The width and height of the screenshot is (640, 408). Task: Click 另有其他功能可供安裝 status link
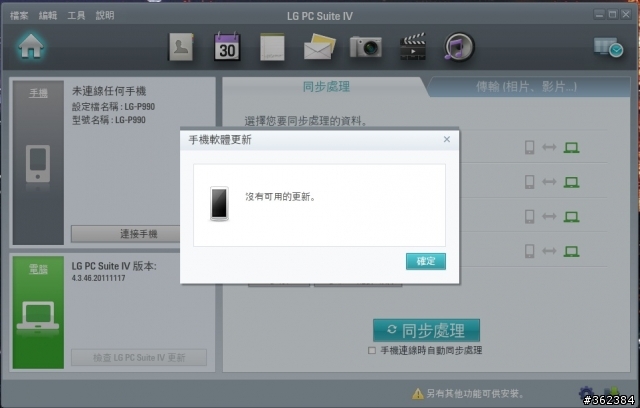tap(475, 393)
